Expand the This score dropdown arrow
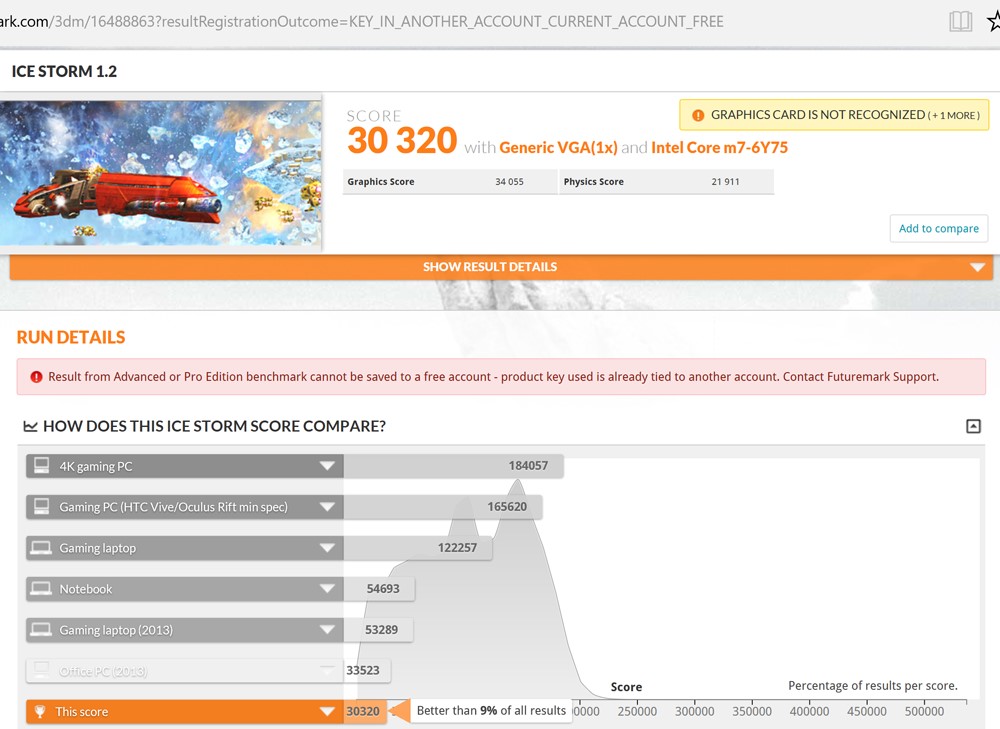1000x729 pixels. point(327,711)
